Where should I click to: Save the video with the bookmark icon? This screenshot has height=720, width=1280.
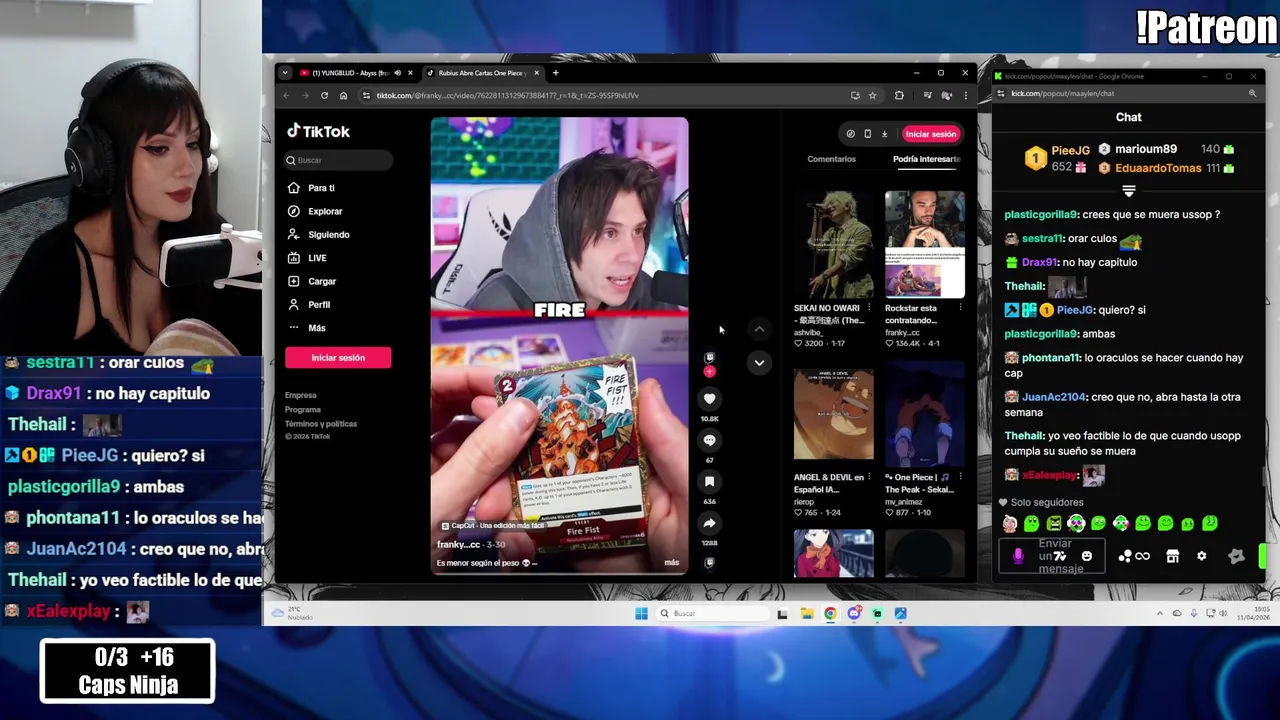tap(709, 482)
